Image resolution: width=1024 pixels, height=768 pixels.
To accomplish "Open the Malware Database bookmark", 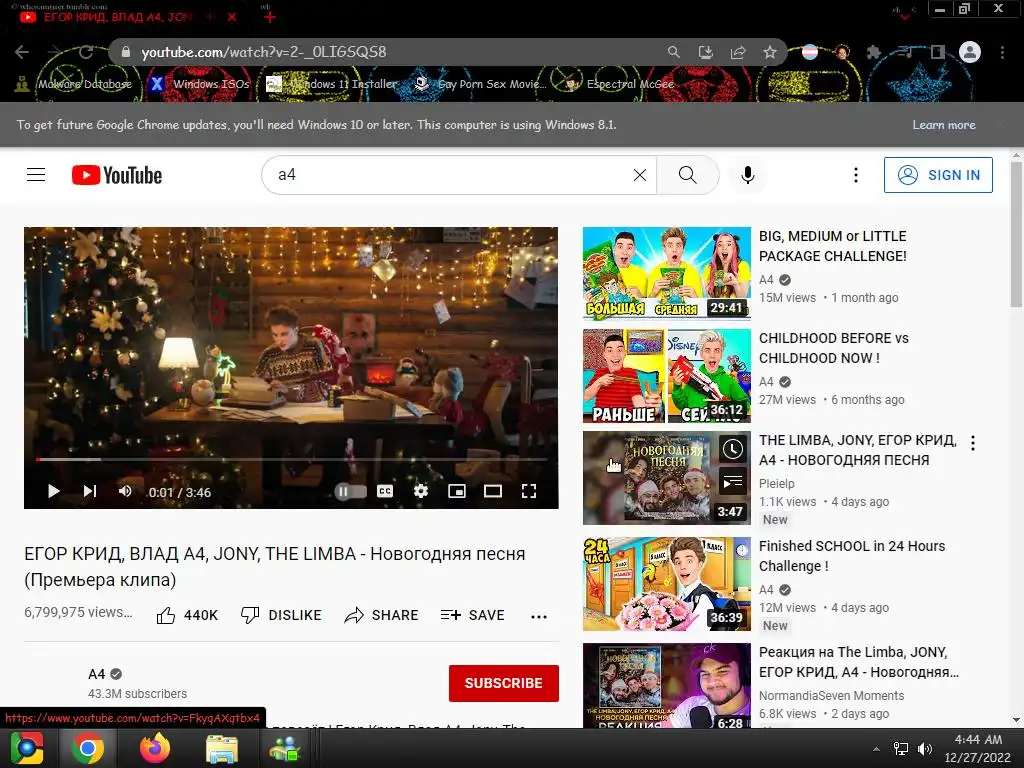I will click(x=74, y=84).
